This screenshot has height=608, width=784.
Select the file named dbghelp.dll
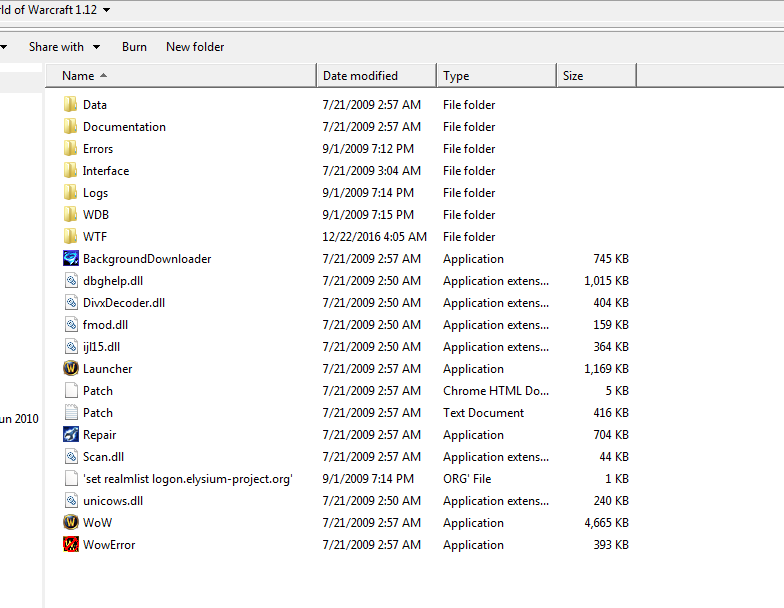pos(113,280)
